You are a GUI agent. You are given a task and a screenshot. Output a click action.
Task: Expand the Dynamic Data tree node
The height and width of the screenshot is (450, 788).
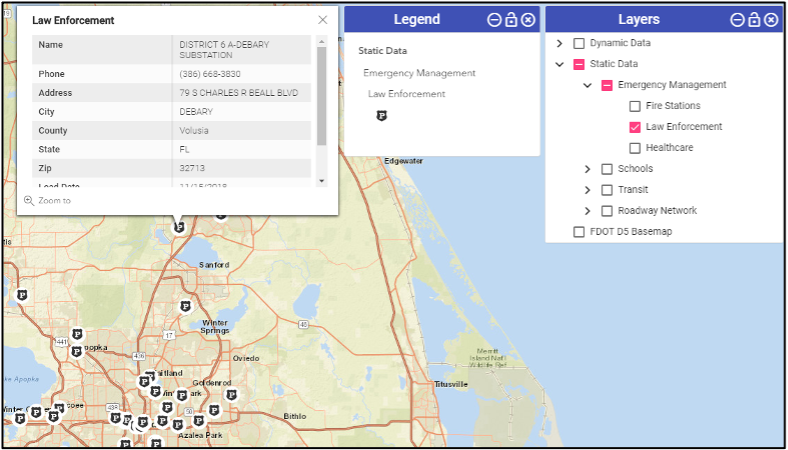pyautogui.click(x=559, y=44)
